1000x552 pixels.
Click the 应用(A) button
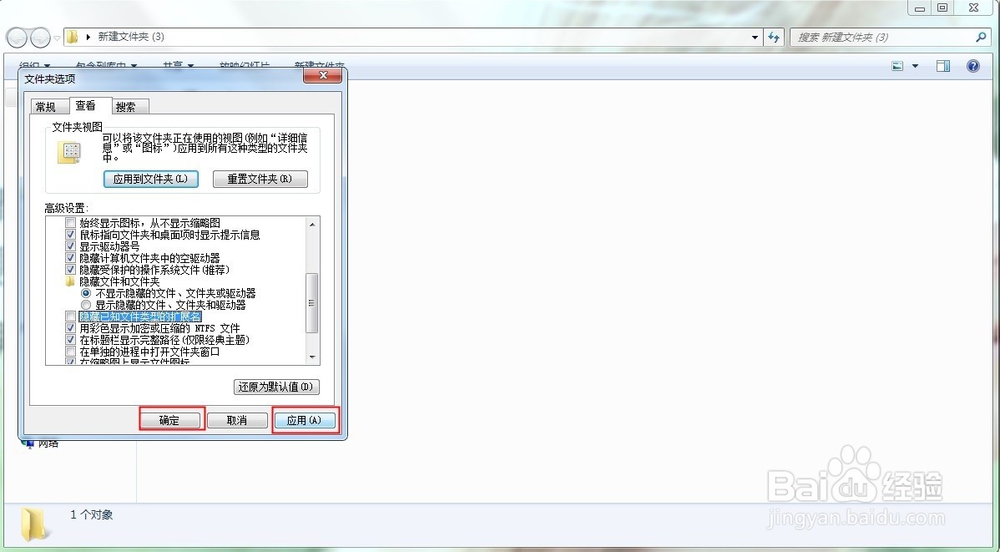click(304, 420)
